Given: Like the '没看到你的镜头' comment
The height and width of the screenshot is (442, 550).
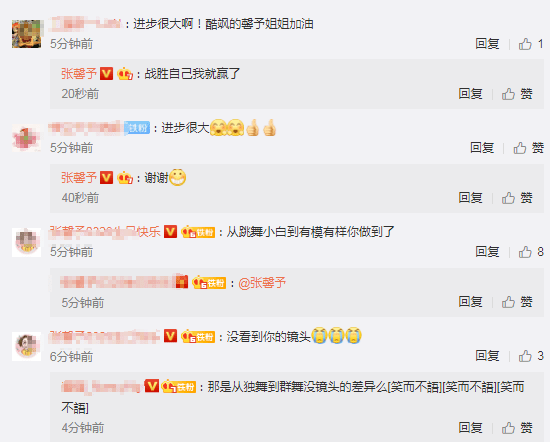Looking at the screenshot, I should 531,356.
